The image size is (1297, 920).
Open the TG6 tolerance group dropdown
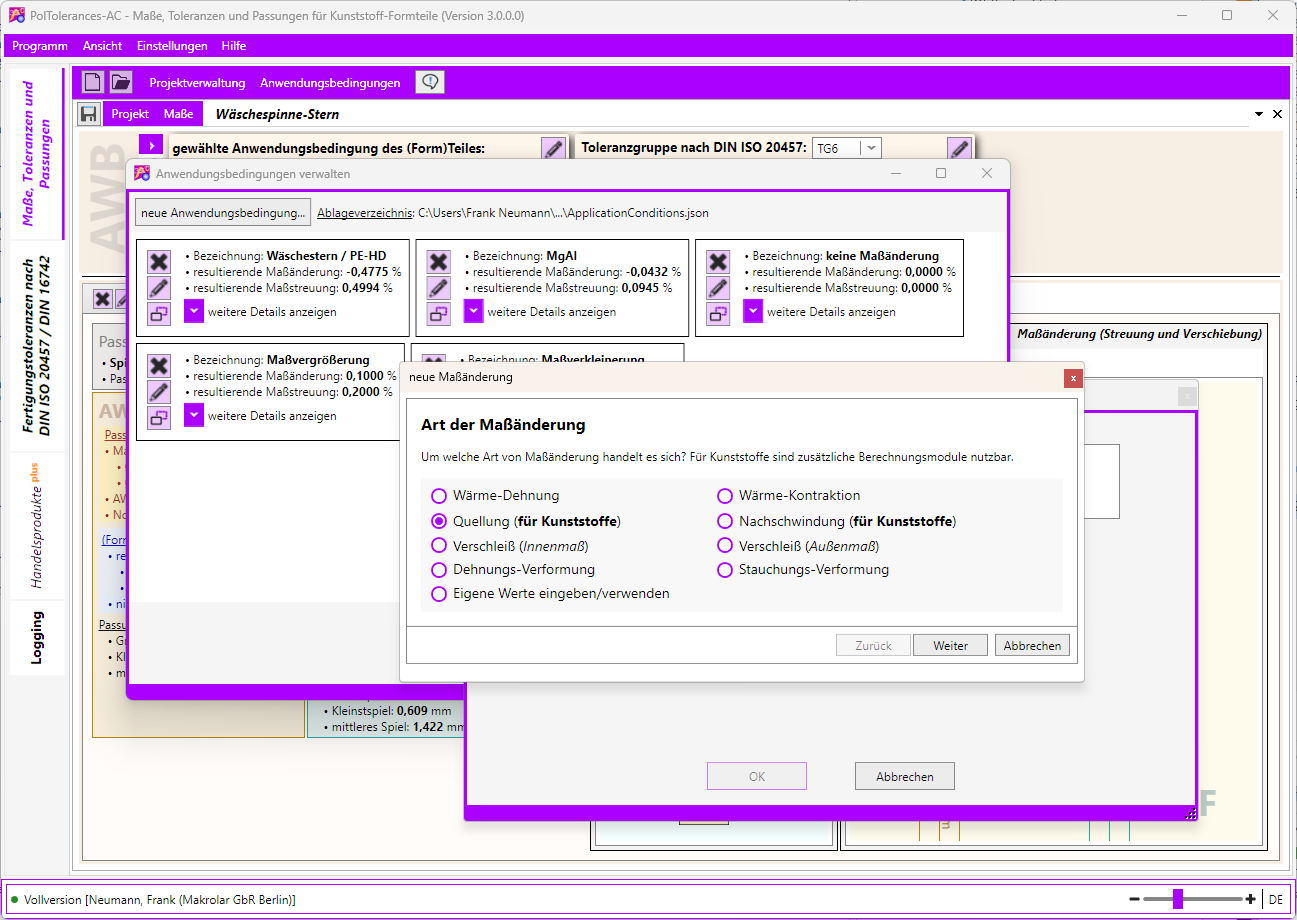click(871, 148)
